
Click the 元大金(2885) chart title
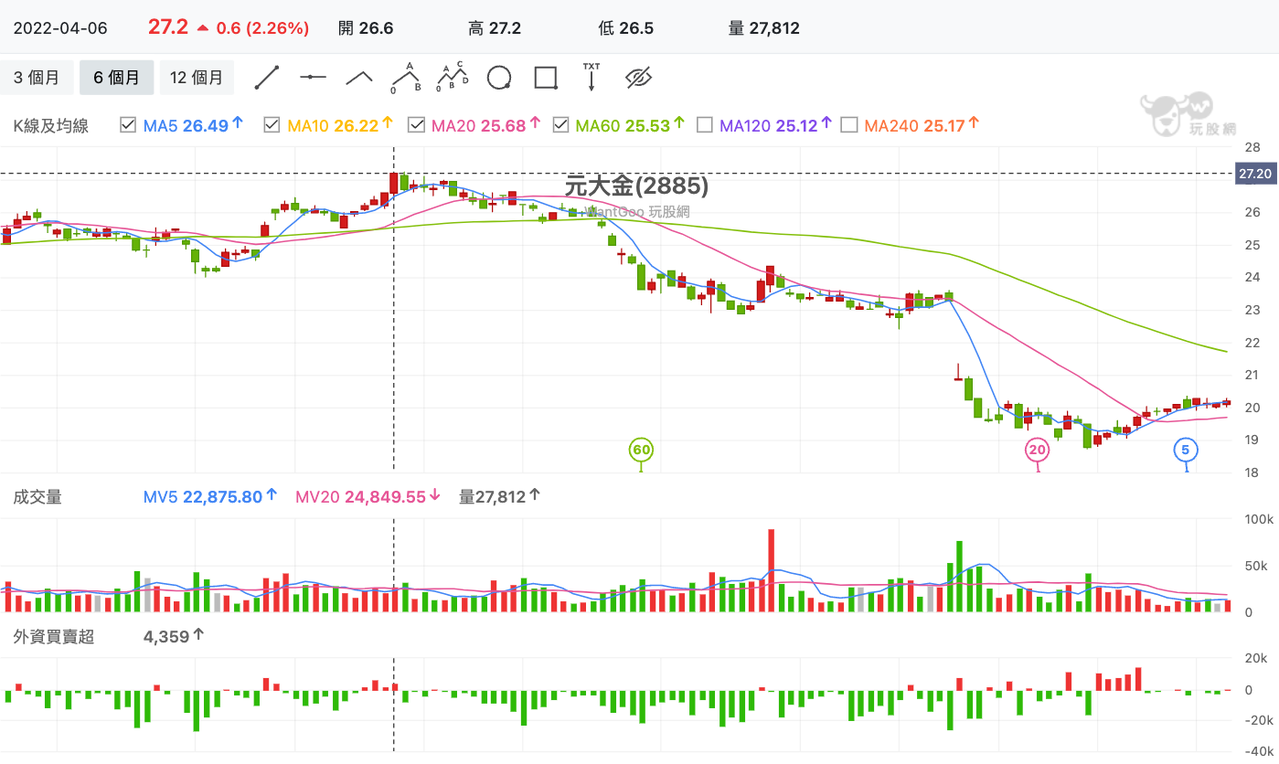click(637, 186)
